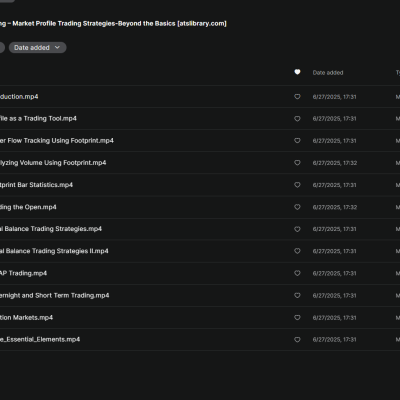Favorite the file ending in AP Trading.mp4
This screenshot has width=400, height=400.
(297, 273)
